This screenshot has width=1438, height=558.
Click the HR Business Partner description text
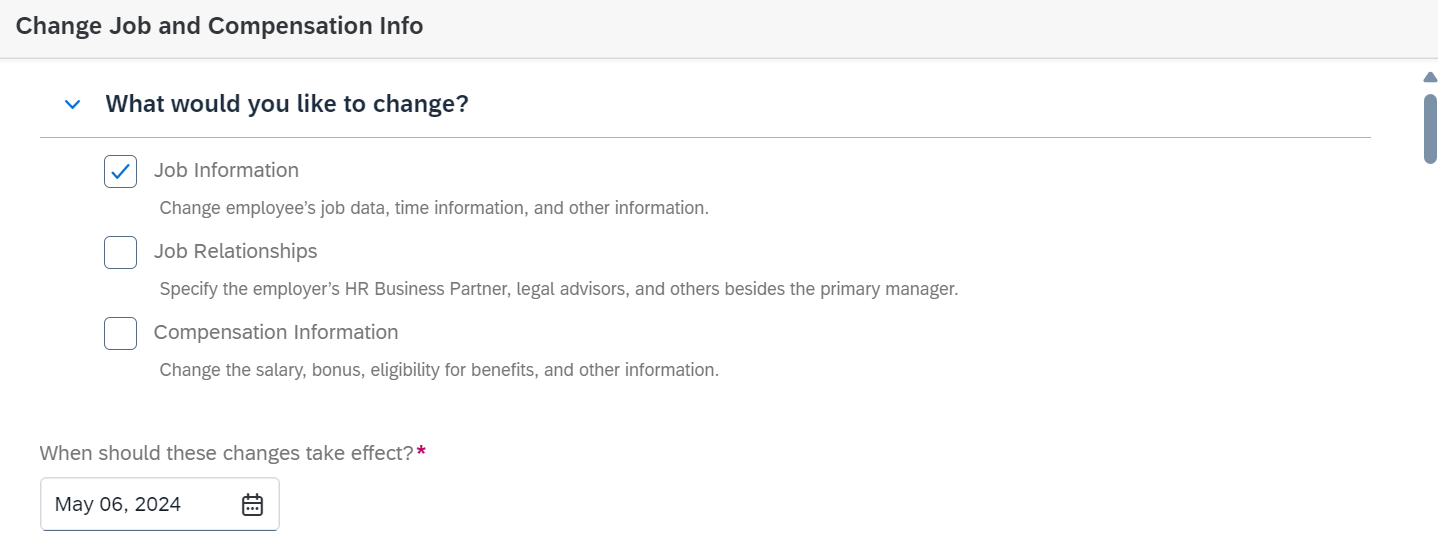559,289
